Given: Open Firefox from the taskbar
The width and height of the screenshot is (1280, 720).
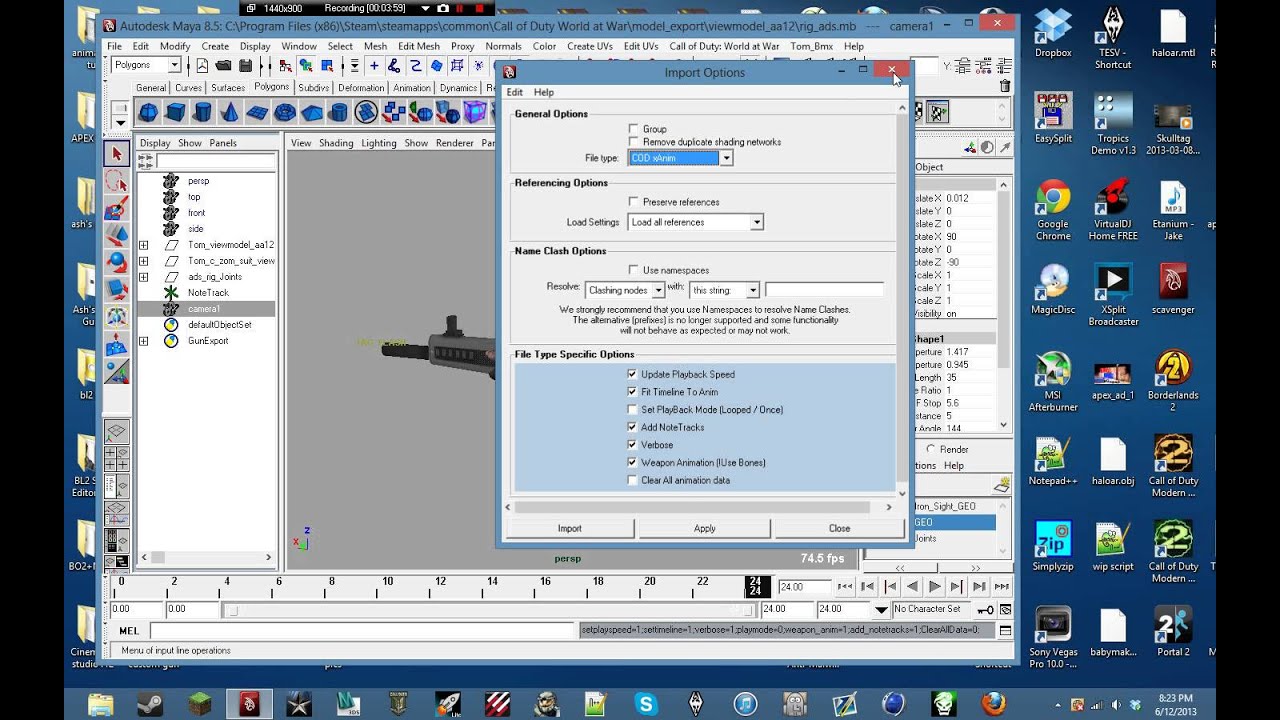Looking at the screenshot, I should coord(992,703).
